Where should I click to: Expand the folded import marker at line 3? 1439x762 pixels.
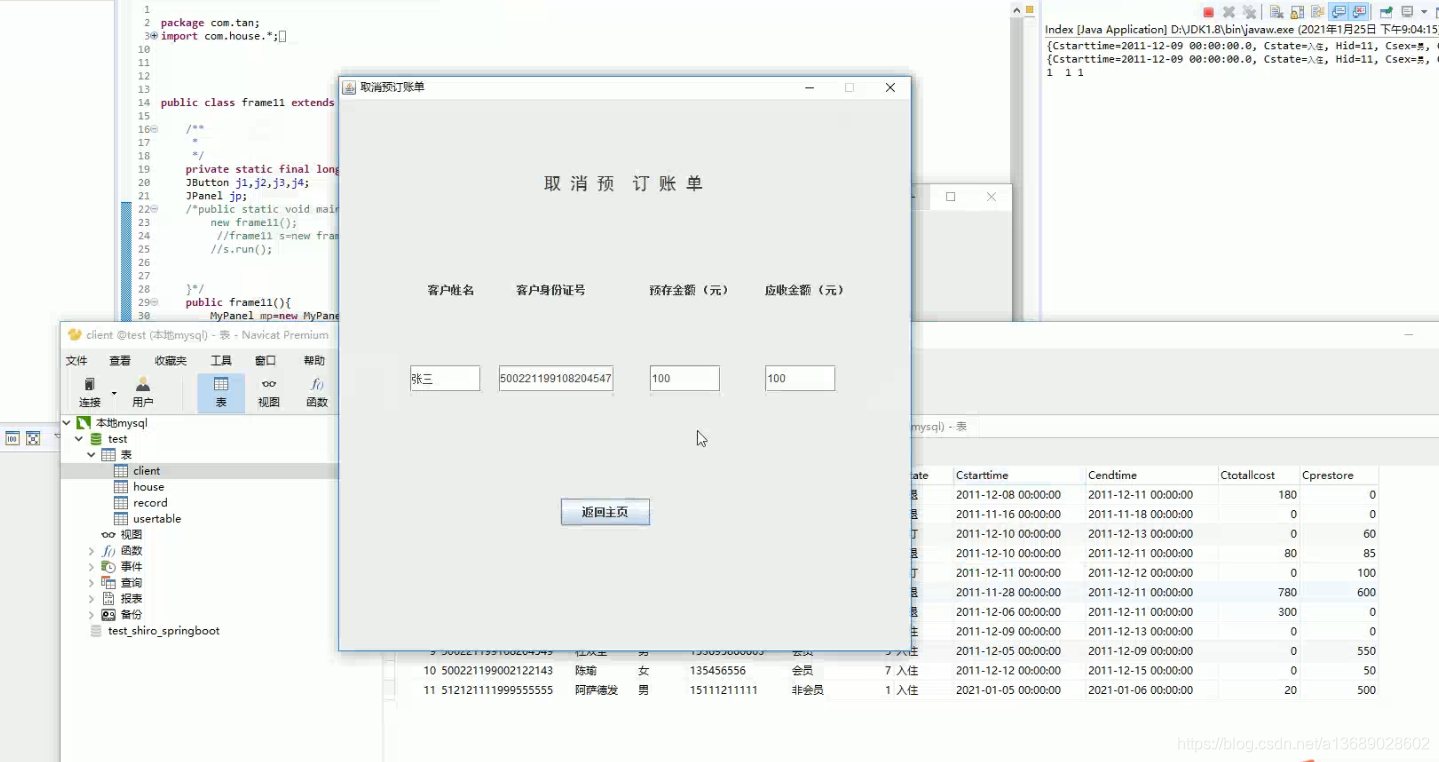(154, 36)
